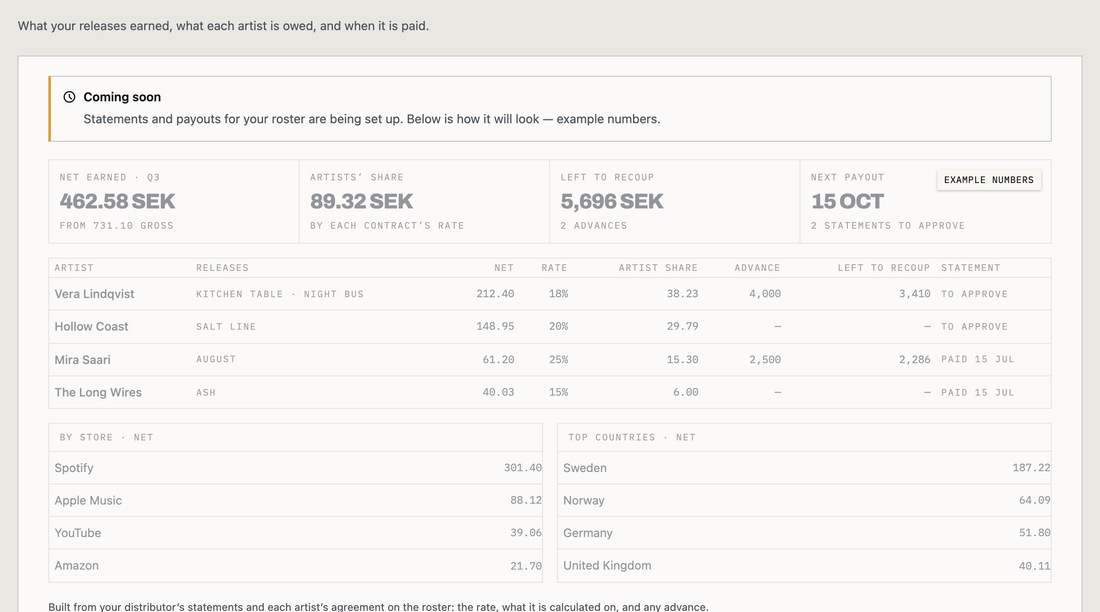1100x612 pixels.
Task: Click the Spotify store row
Action: [295, 467]
